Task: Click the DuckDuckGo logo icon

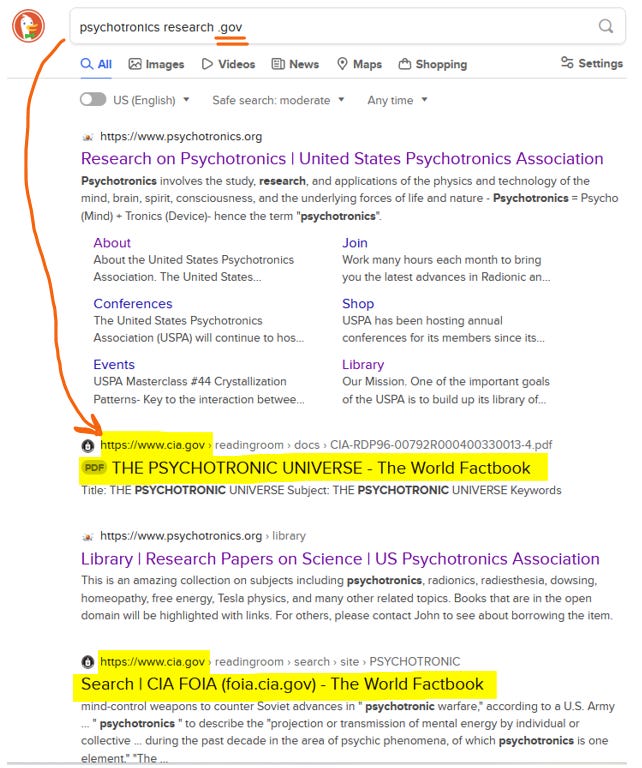Action: click(28, 25)
